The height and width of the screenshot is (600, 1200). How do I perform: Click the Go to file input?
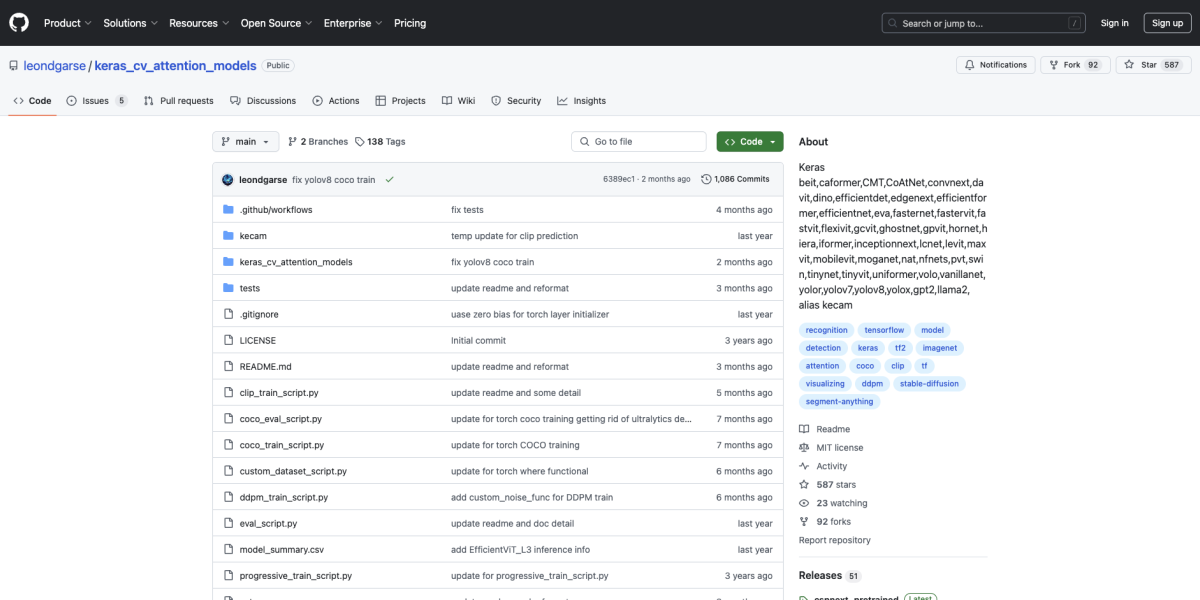click(x=640, y=142)
